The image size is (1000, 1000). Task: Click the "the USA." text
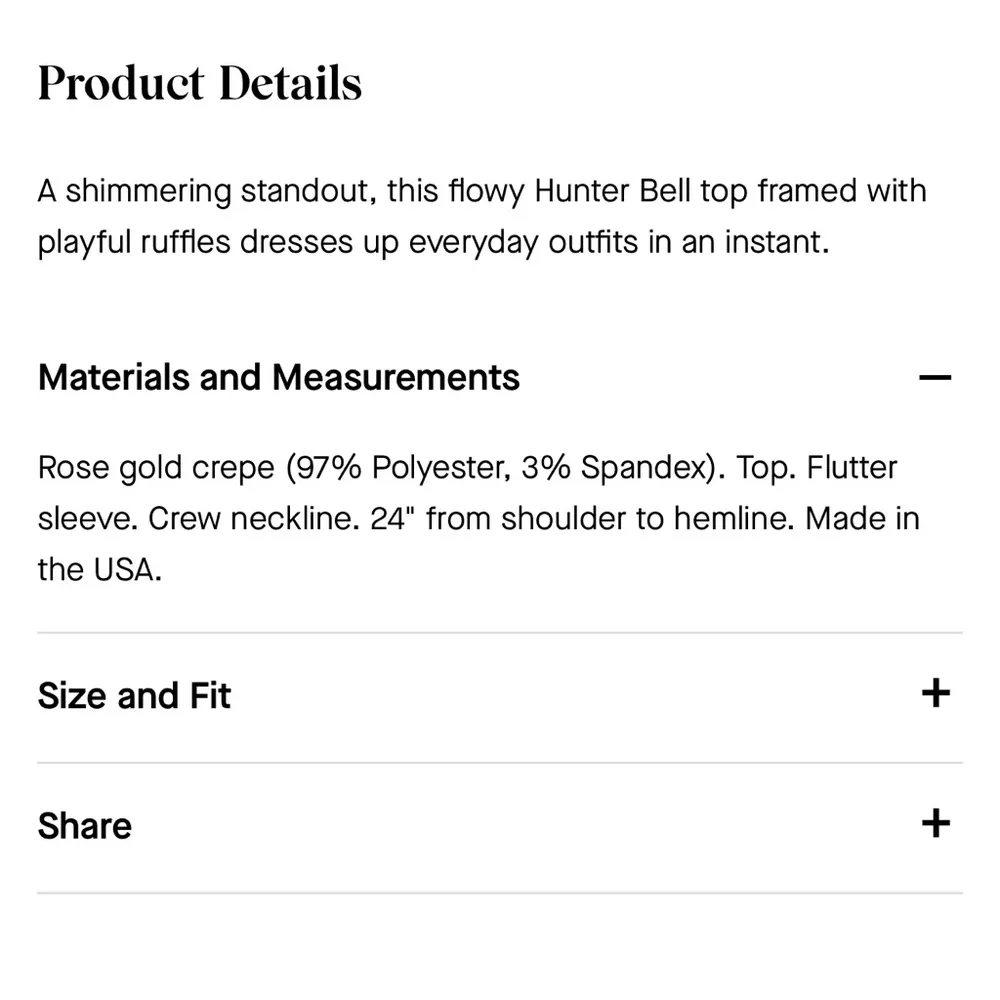[99, 570]
